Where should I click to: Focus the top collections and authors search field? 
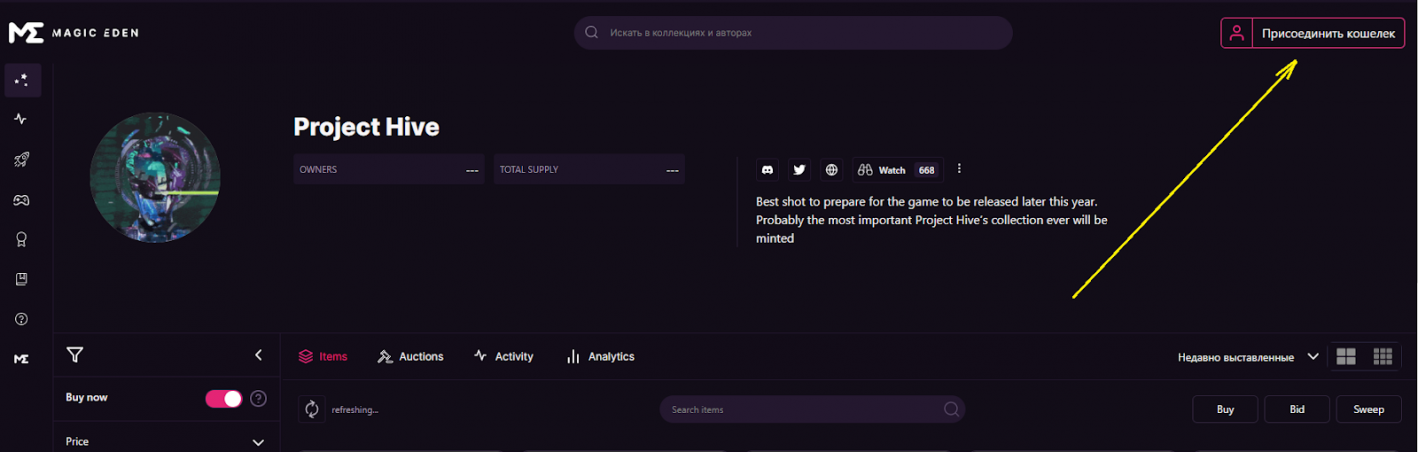(793, 33)
